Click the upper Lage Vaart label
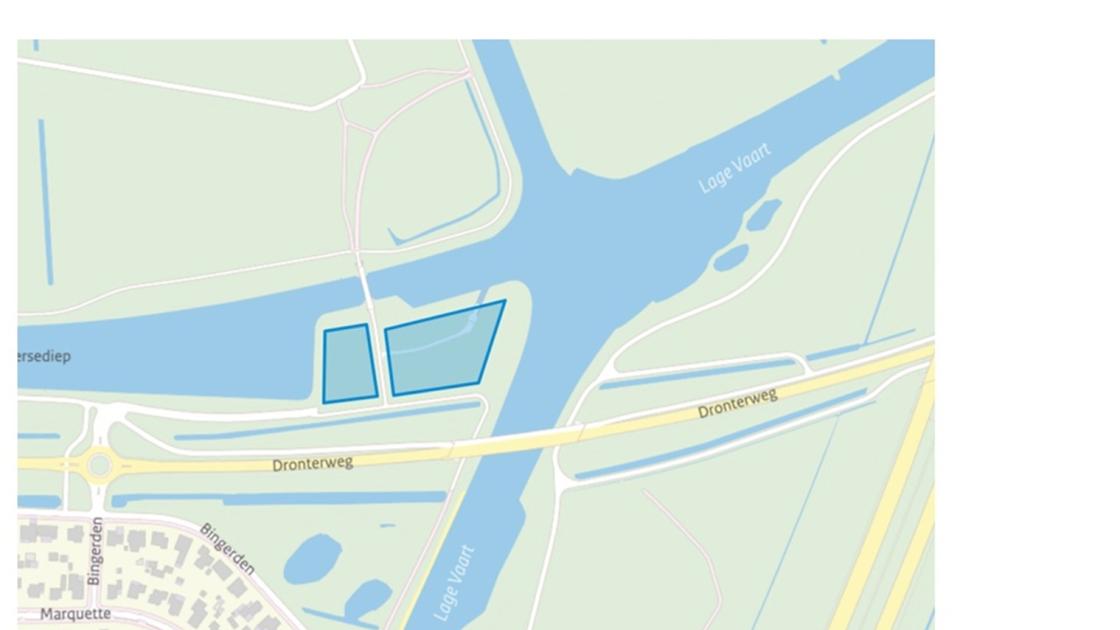The width and height of the screenshot is (1120, 630). (735, 168)
